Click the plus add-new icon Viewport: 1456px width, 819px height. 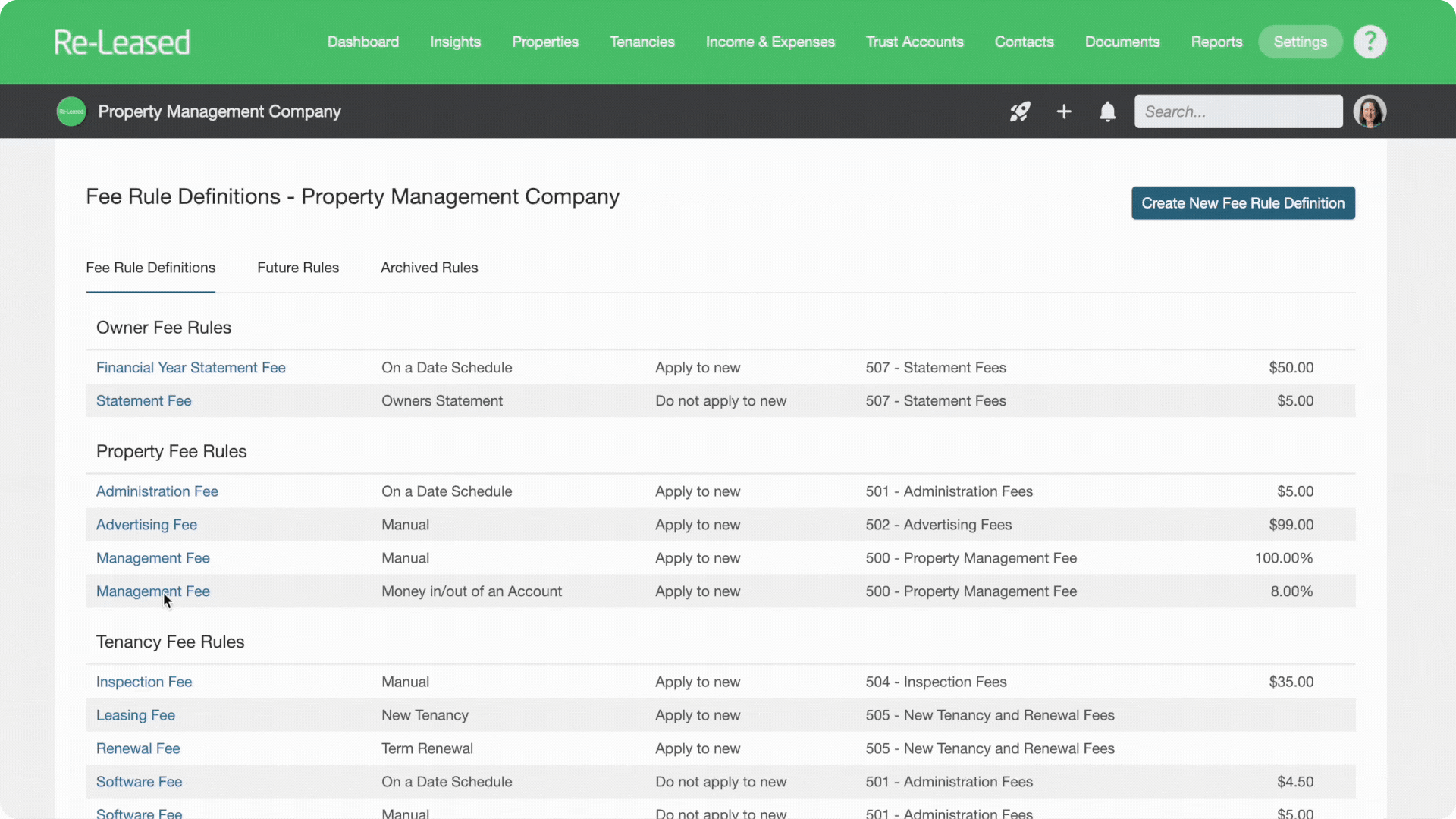click(x=1064, y=111)
